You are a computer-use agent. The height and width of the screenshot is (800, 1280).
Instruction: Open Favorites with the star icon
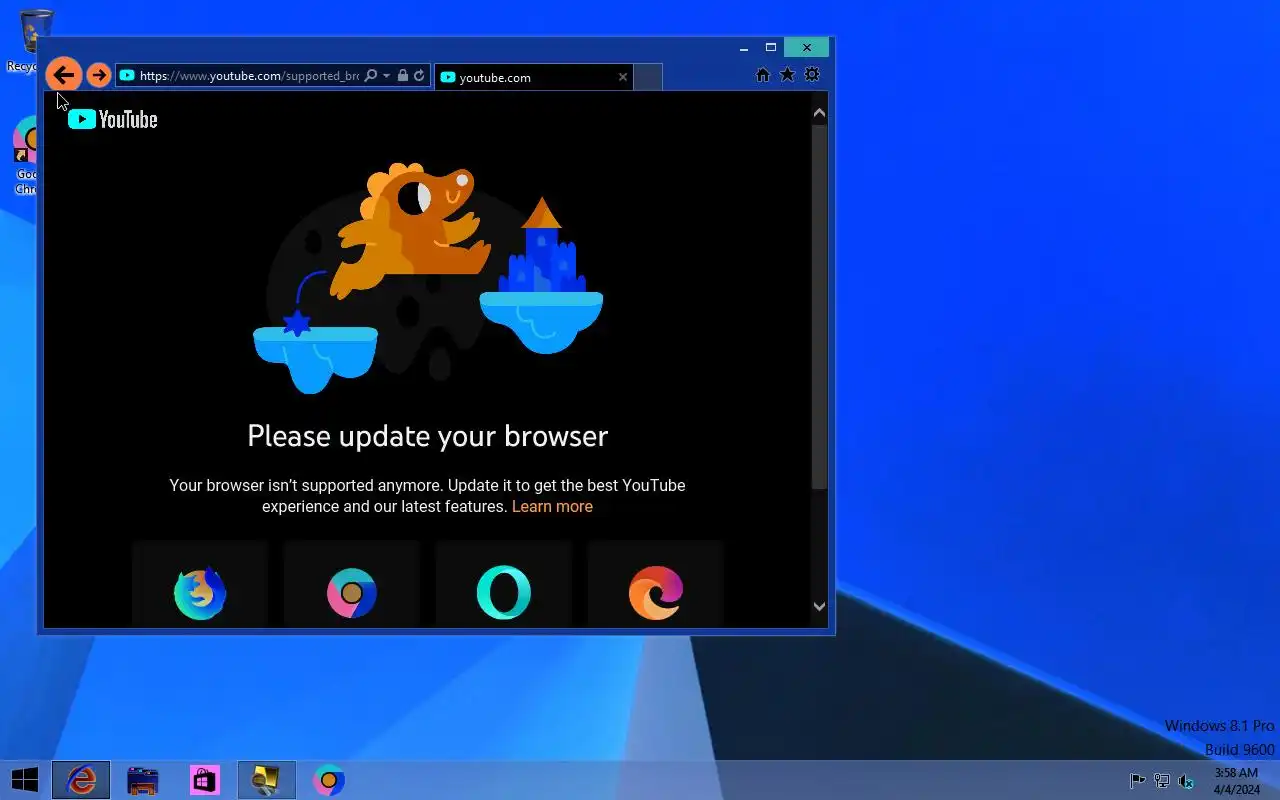click(787, 75)
